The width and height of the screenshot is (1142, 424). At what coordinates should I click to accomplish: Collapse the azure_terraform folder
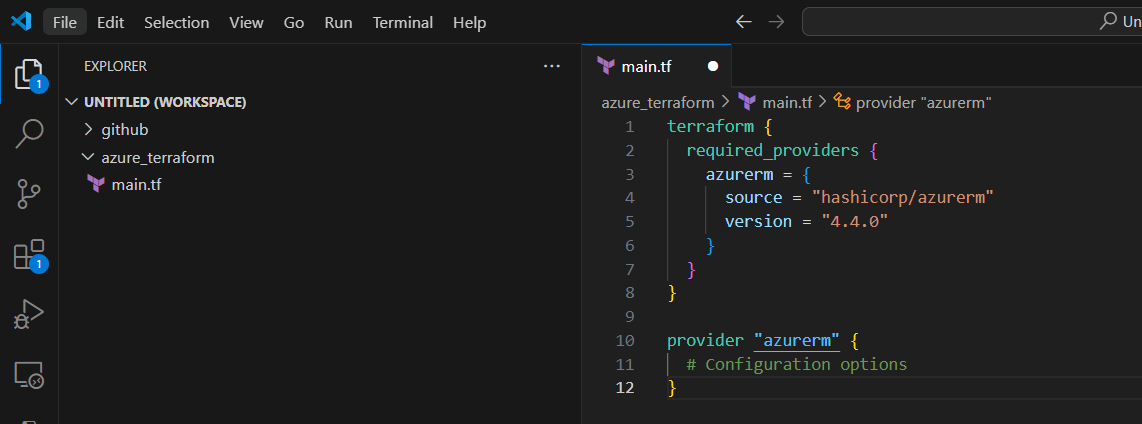pos(320,157)
